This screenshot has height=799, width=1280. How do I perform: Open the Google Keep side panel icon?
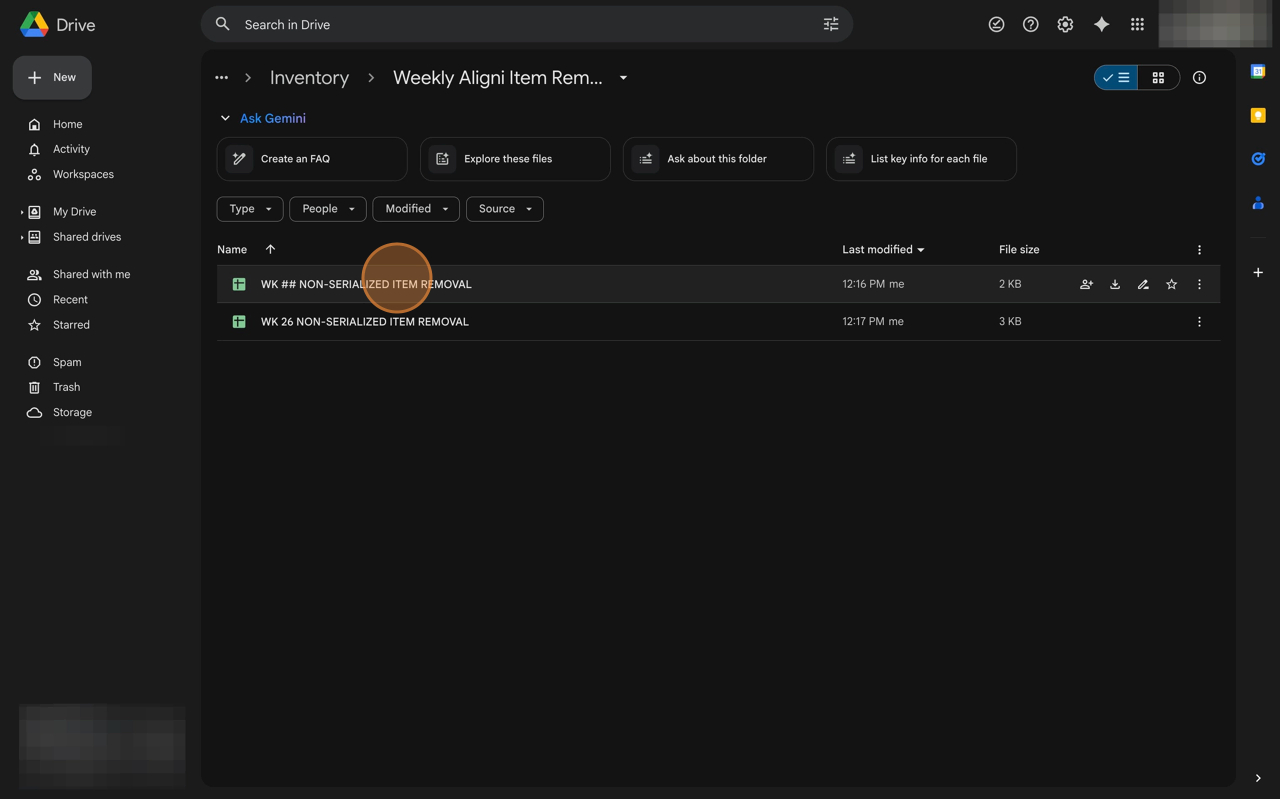[x=1258, y=115]
